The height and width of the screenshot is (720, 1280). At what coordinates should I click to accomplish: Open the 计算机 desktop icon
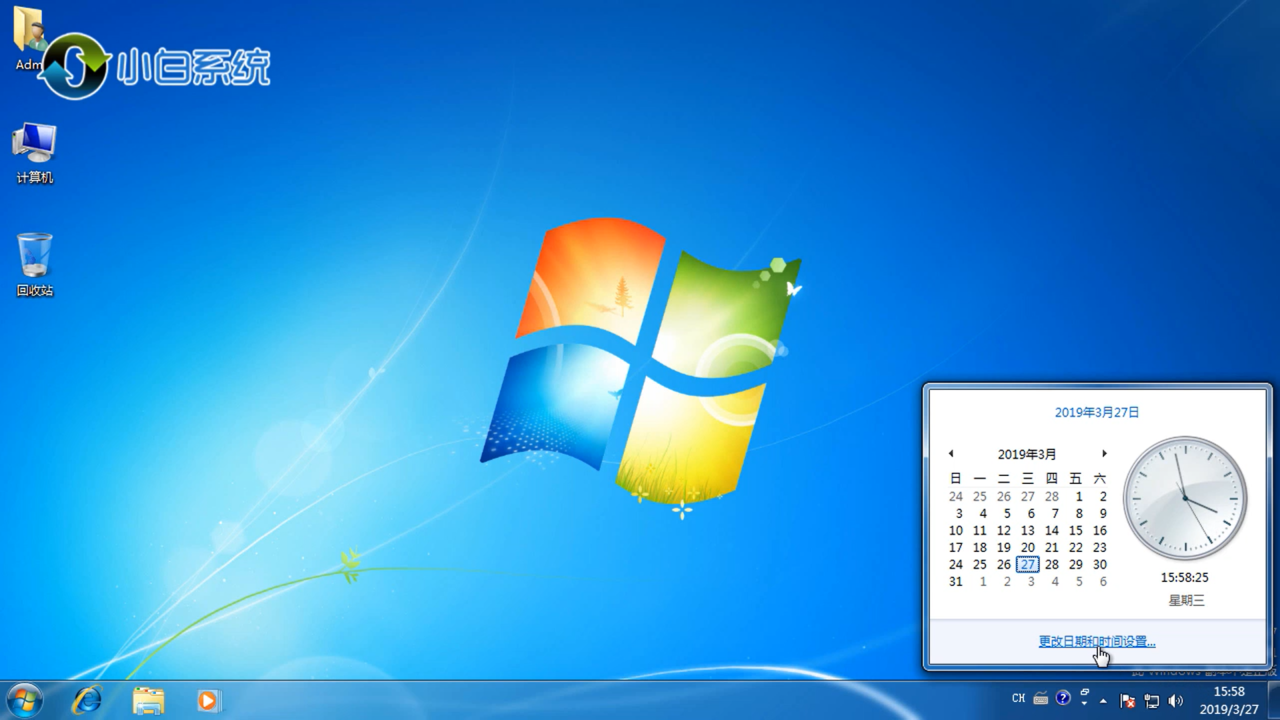pos(34,153)
